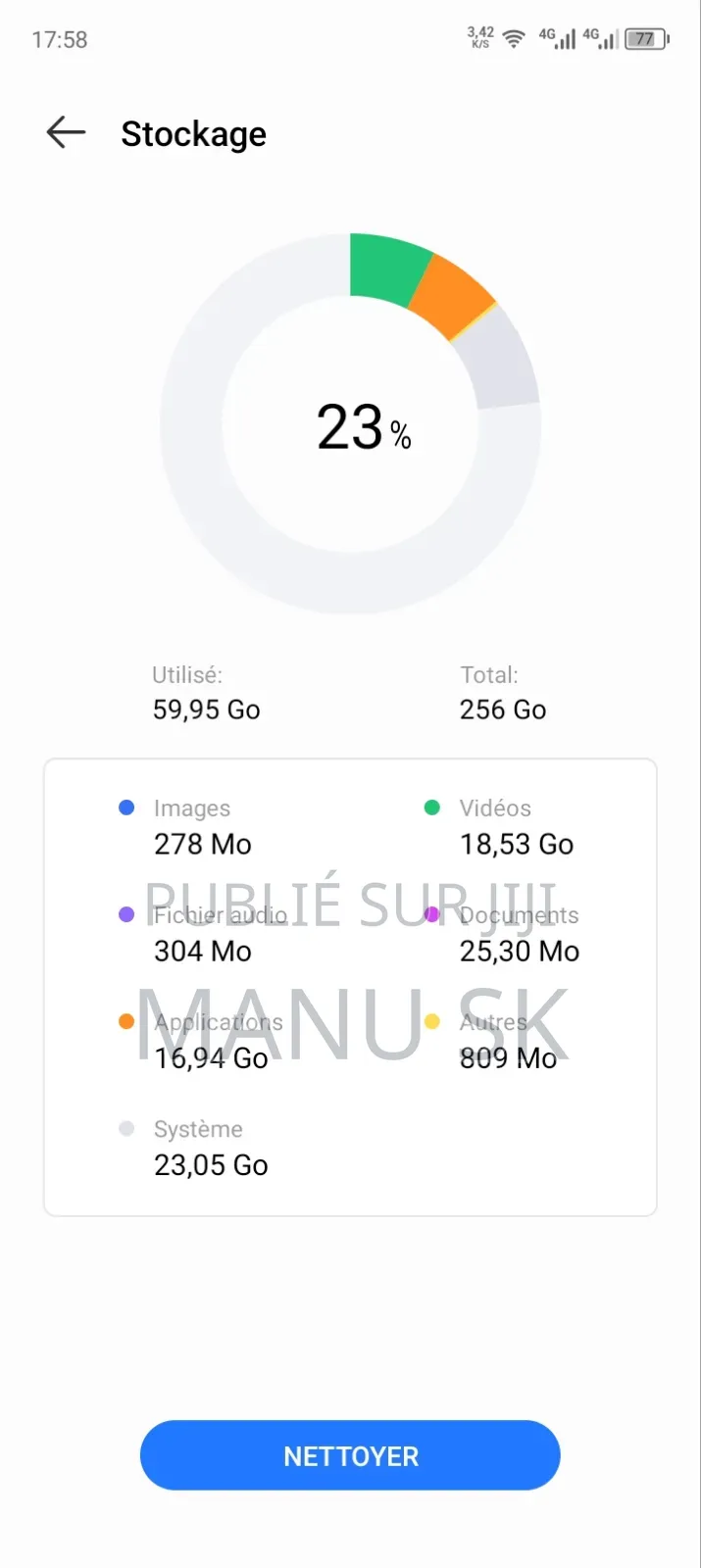Select the yellow Autres category dot
The height and width of the screenshot is (1568, 701).
432,1020
